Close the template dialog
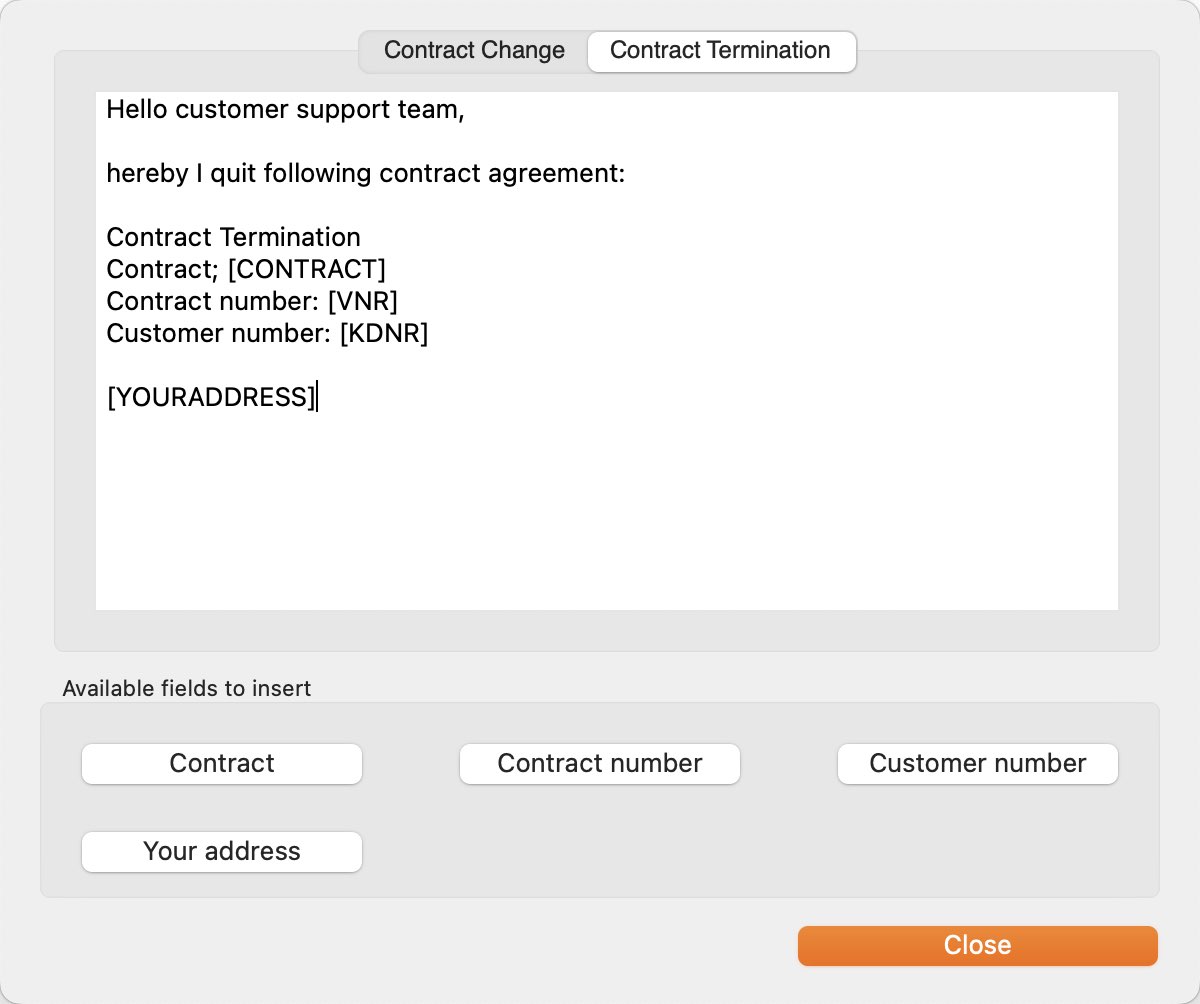 coord(978,946)
